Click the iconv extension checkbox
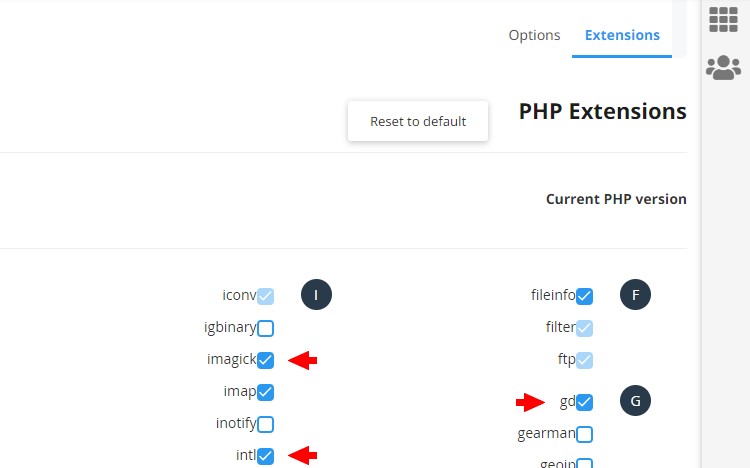 265,296
